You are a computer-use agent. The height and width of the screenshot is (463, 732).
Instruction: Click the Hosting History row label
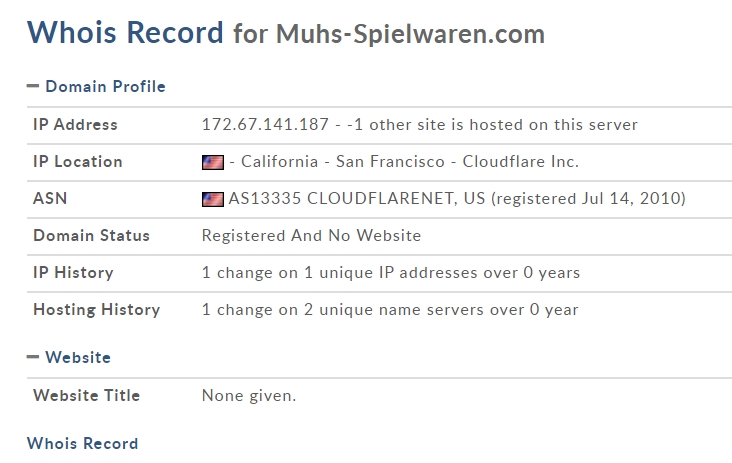click(97, 309)
